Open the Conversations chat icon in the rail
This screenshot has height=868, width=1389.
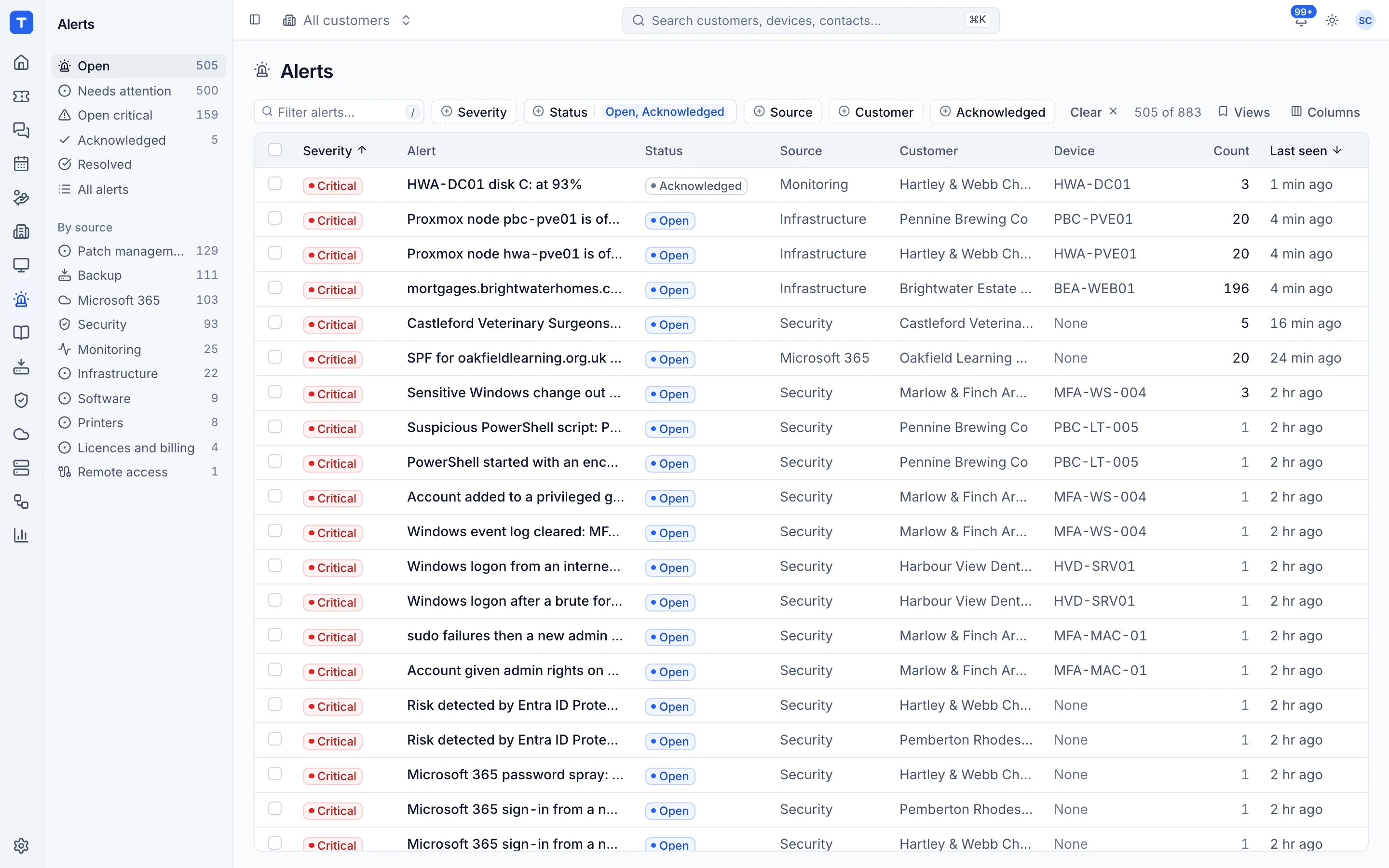(21, 130)
